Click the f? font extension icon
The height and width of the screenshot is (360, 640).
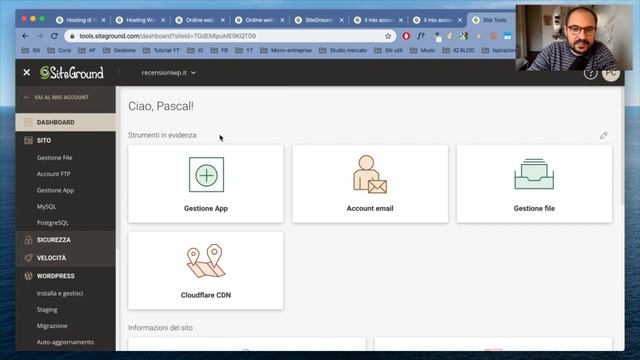tap(421, 36)
